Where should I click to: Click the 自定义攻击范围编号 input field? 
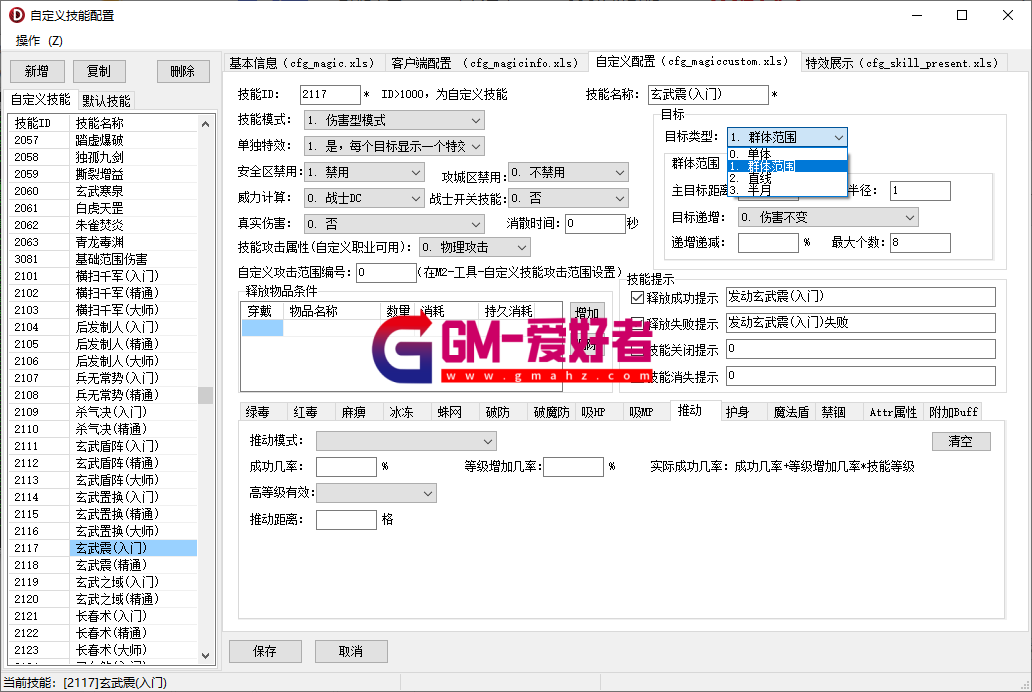(386, 273)
